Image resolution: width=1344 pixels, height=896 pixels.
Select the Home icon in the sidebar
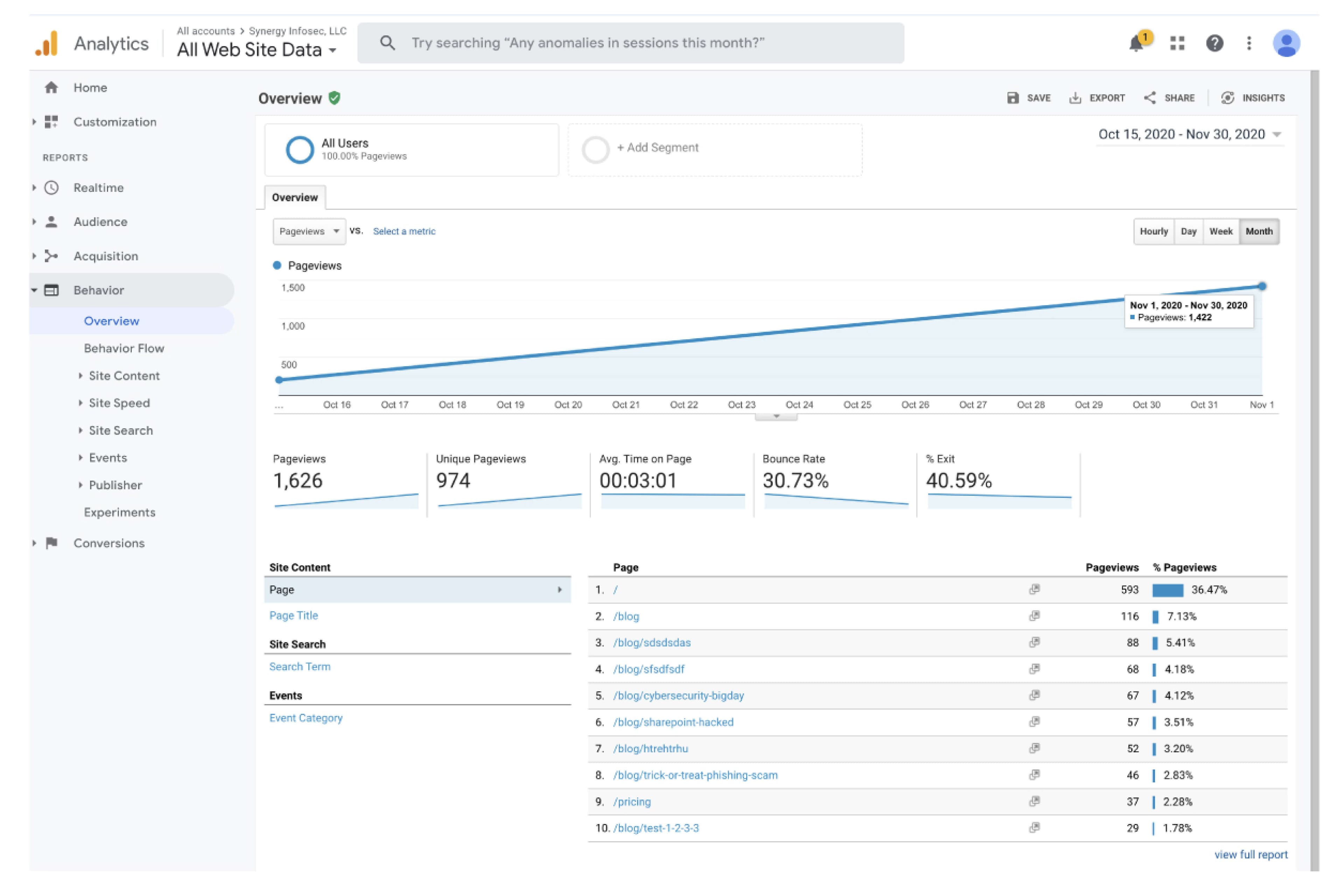pos(51,87)
